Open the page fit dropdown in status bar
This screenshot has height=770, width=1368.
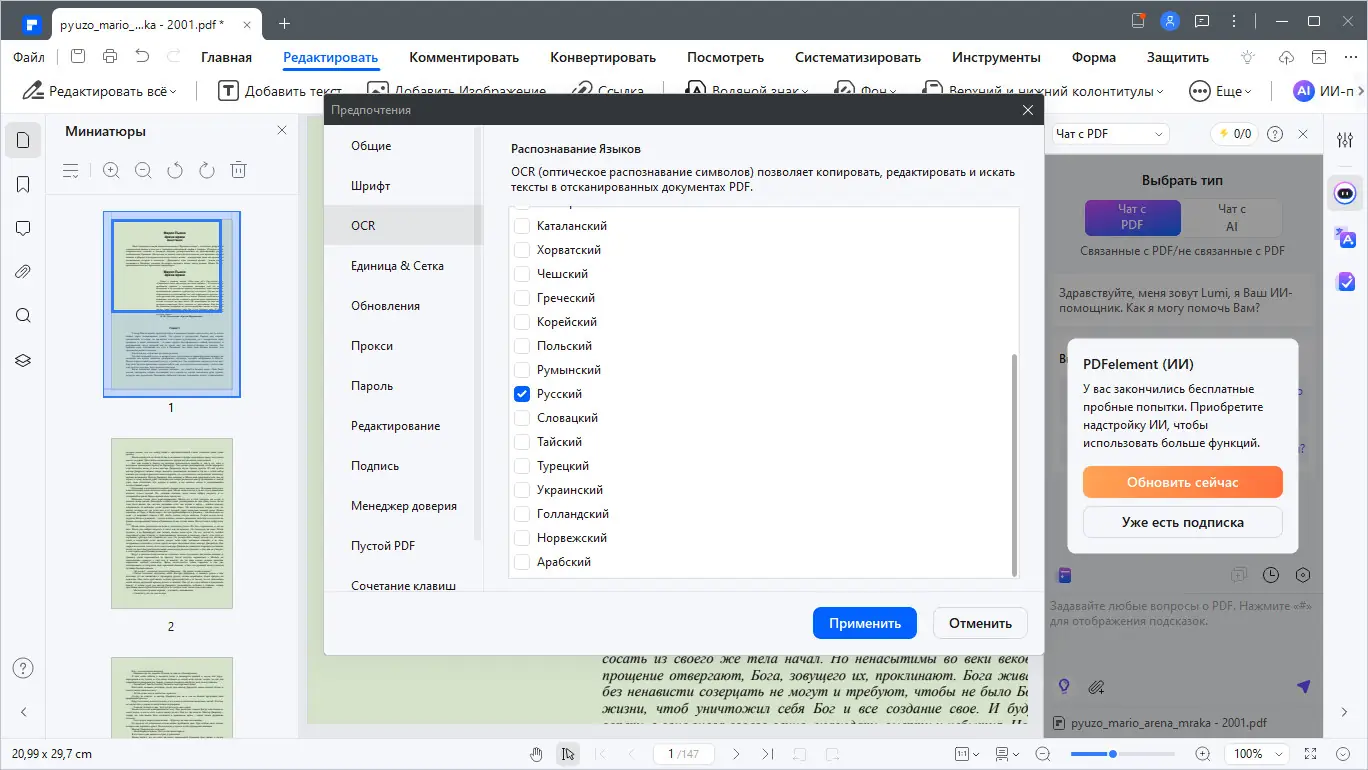965,754
